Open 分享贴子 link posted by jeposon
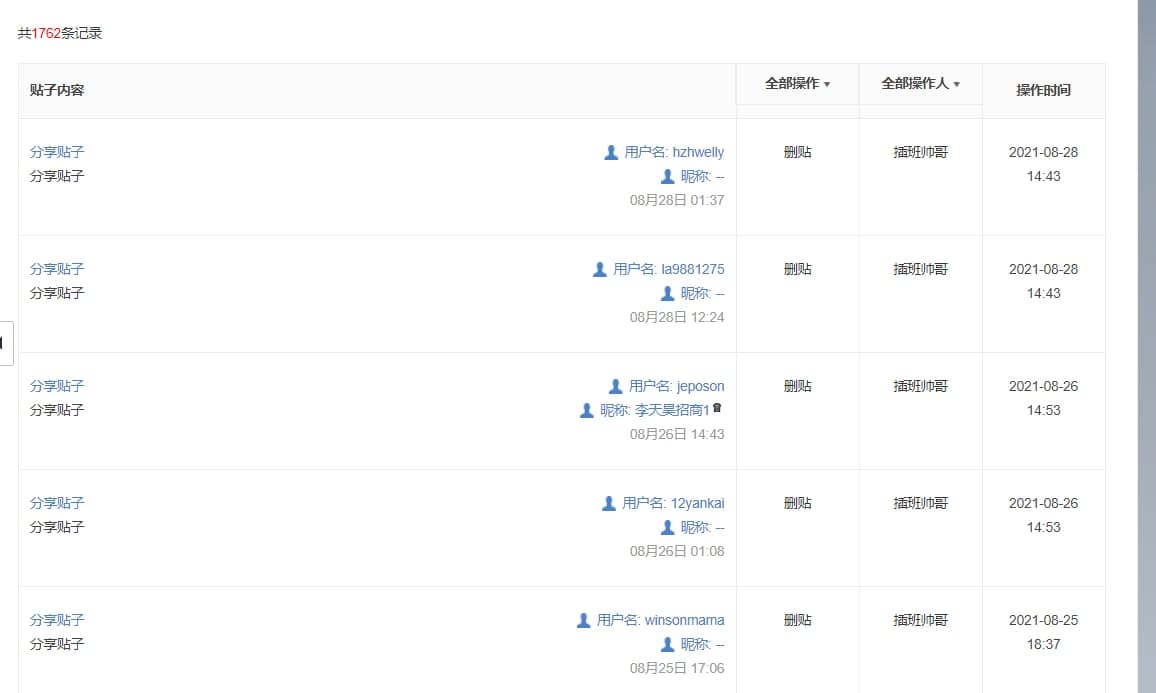This screenshot has height=693, width=1156. point(57,386)
